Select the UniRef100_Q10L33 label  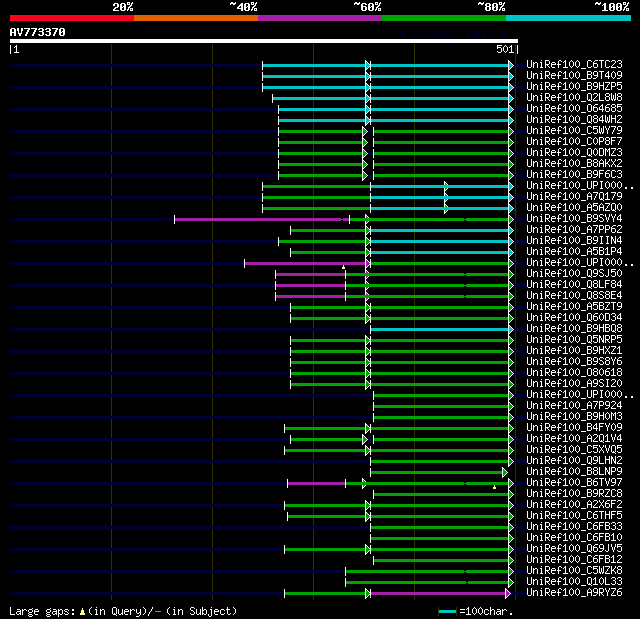coord(574,582)
